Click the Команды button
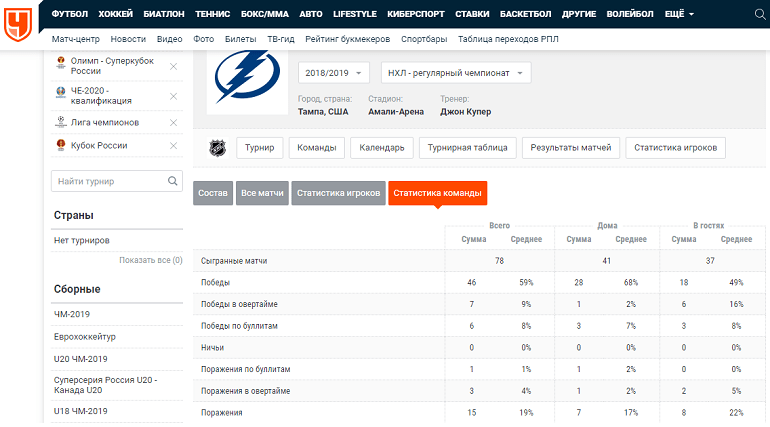The width and height of the screenshot is (770, 427). (317, 148)
